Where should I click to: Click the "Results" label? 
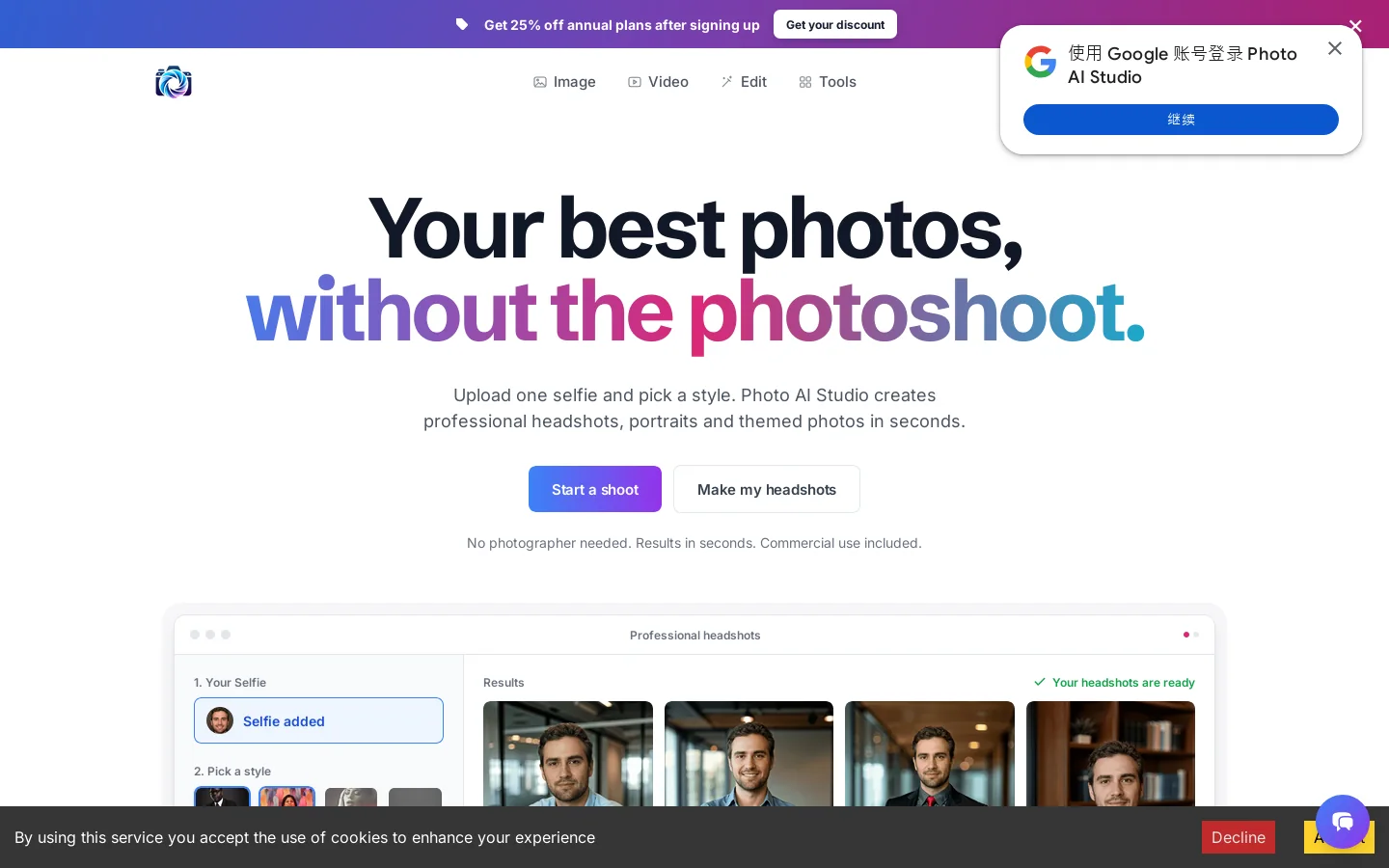coord(504,683)
